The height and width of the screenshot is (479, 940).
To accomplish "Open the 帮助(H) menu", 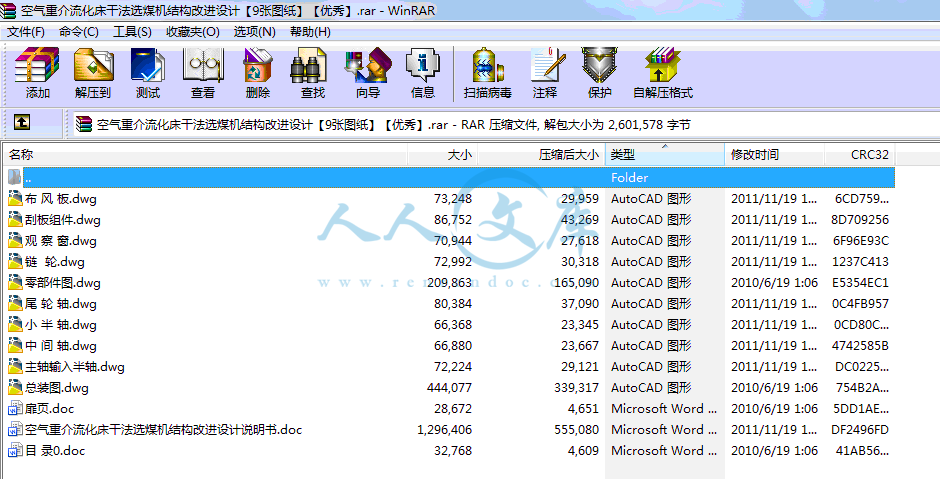I will click(x=310, y=32).
